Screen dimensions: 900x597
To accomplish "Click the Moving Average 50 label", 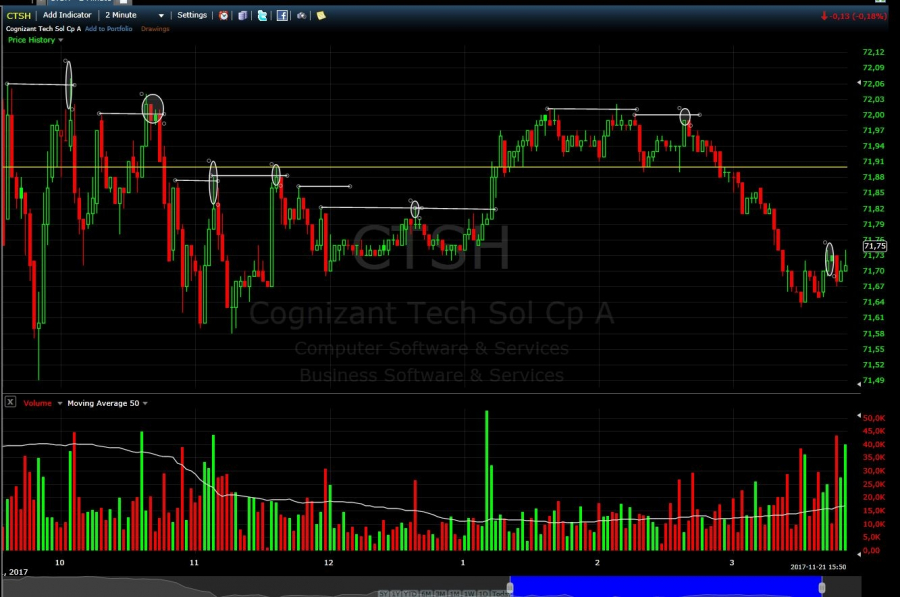I will click(x=103, y=403).
